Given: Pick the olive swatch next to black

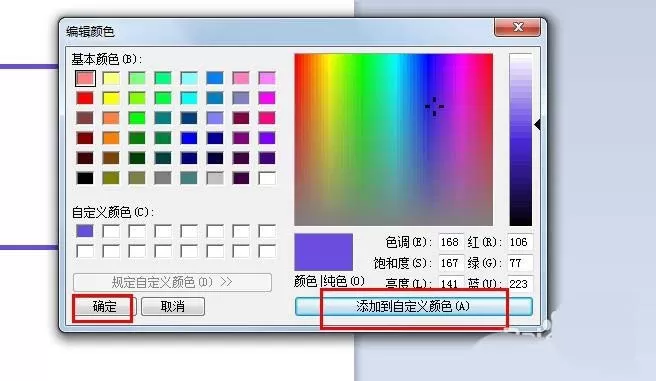Looking at the screenshot, I should pyautogui.click(x=111, y=178).
